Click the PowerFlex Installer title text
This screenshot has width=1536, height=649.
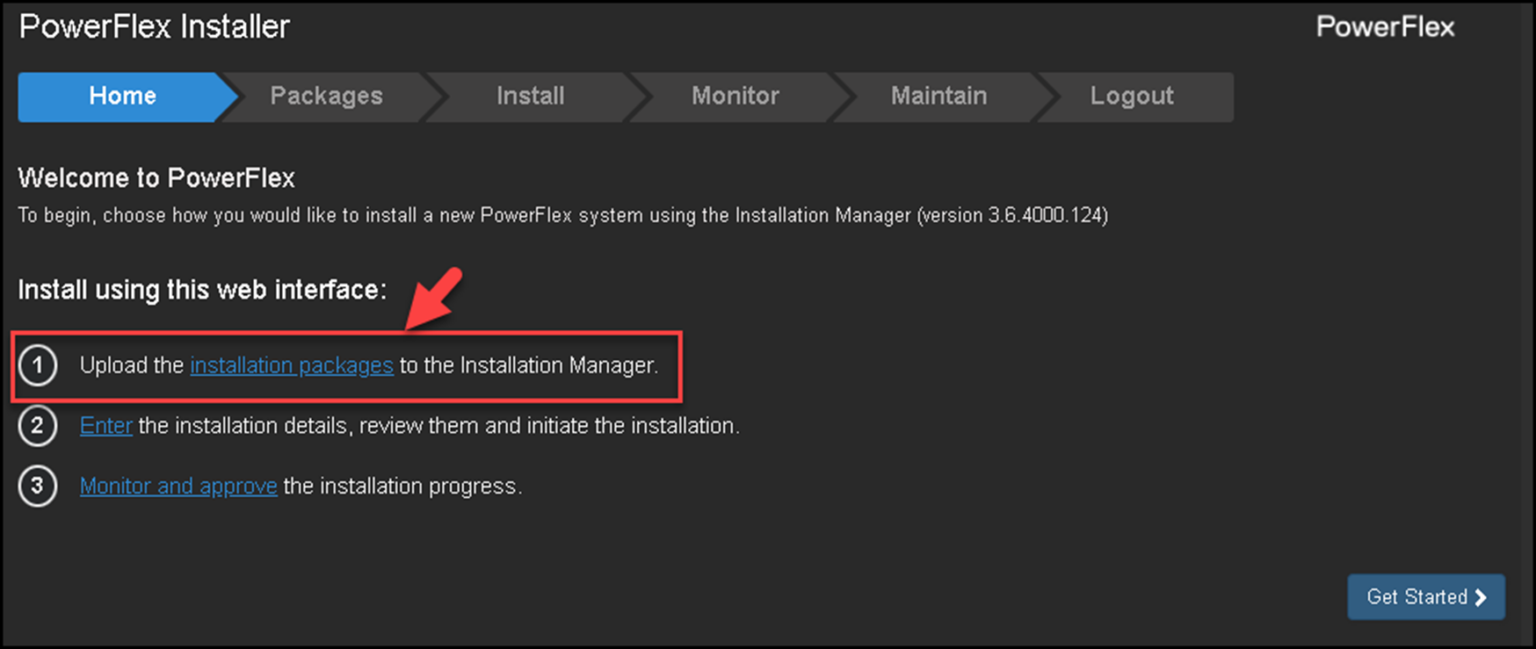click(154, 26)
